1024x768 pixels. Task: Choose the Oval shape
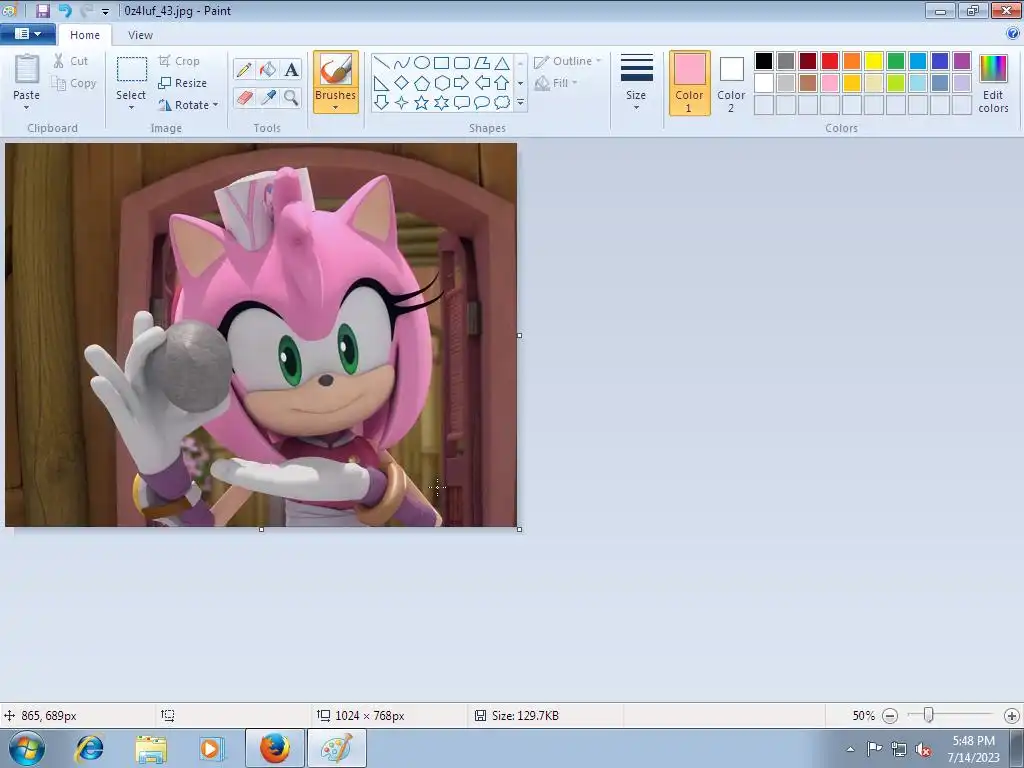(x=422, y=63)
